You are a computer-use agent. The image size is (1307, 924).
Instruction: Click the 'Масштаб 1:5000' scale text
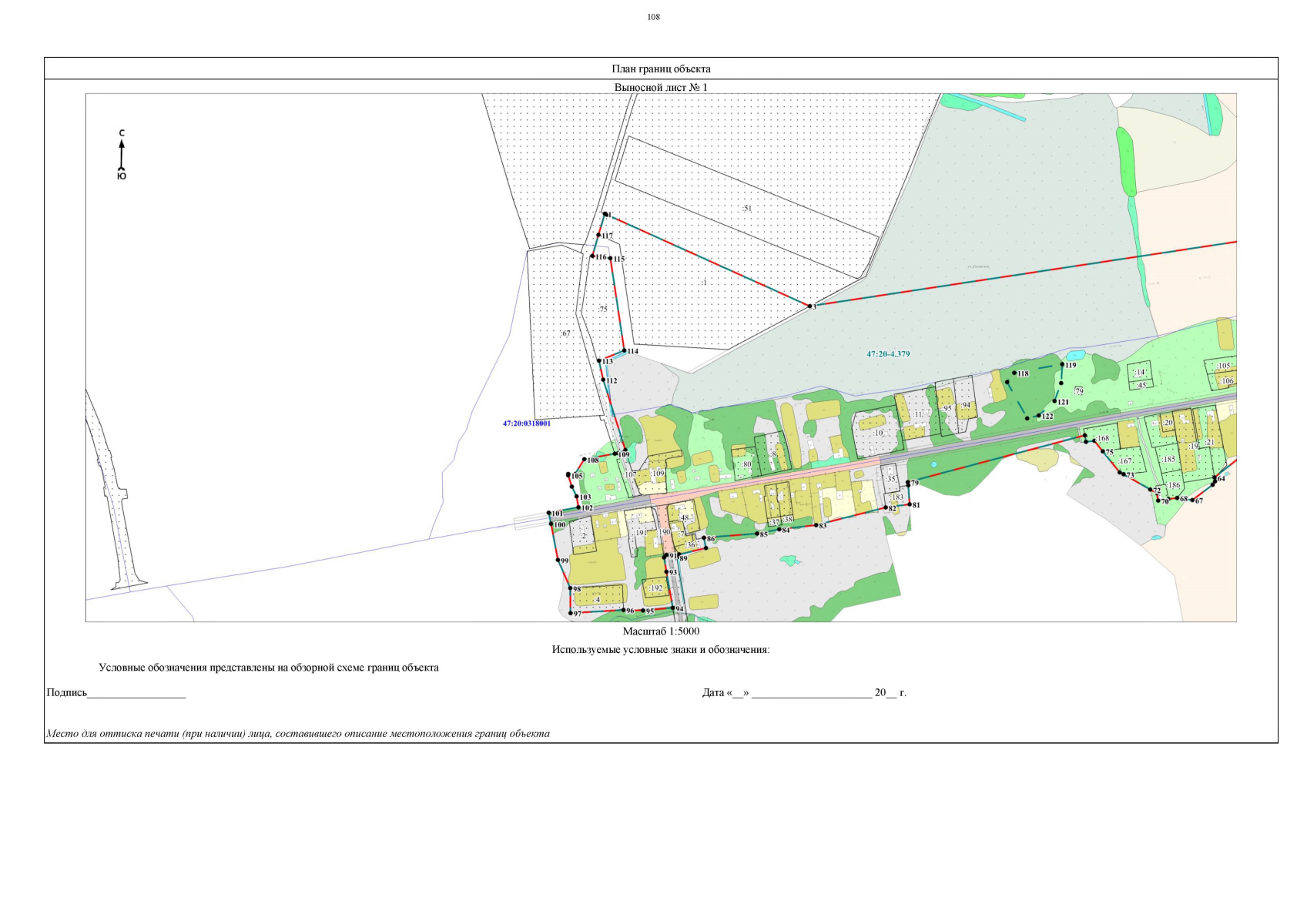coord(661,631)
